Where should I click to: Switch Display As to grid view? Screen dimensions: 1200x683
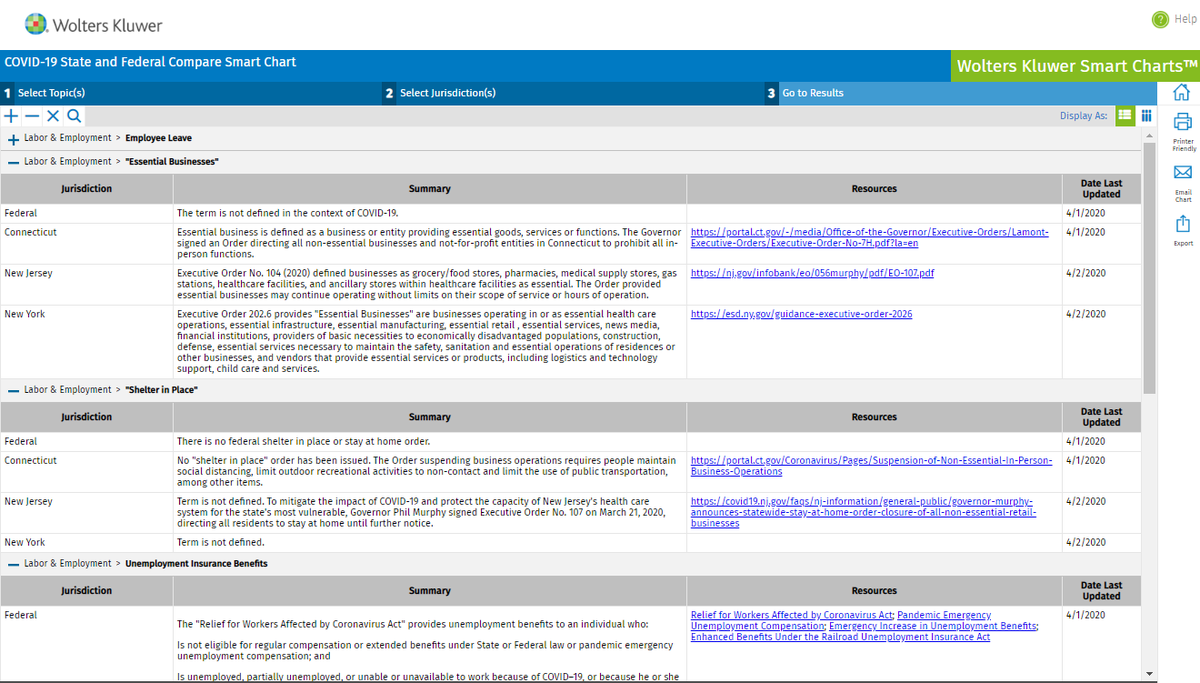pos(1146,115)
